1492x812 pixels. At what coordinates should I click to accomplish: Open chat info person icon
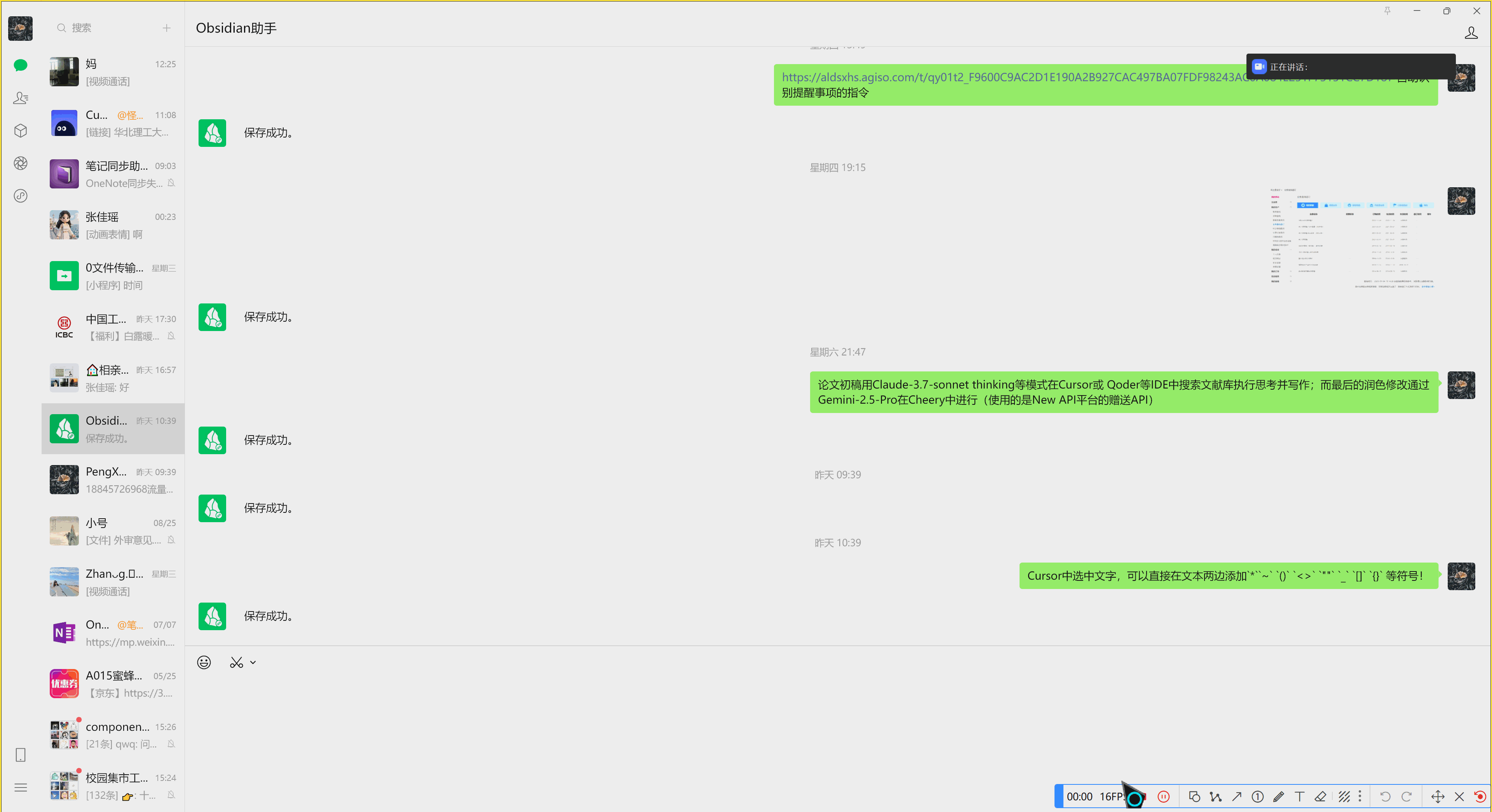(x=1471, y=33)
